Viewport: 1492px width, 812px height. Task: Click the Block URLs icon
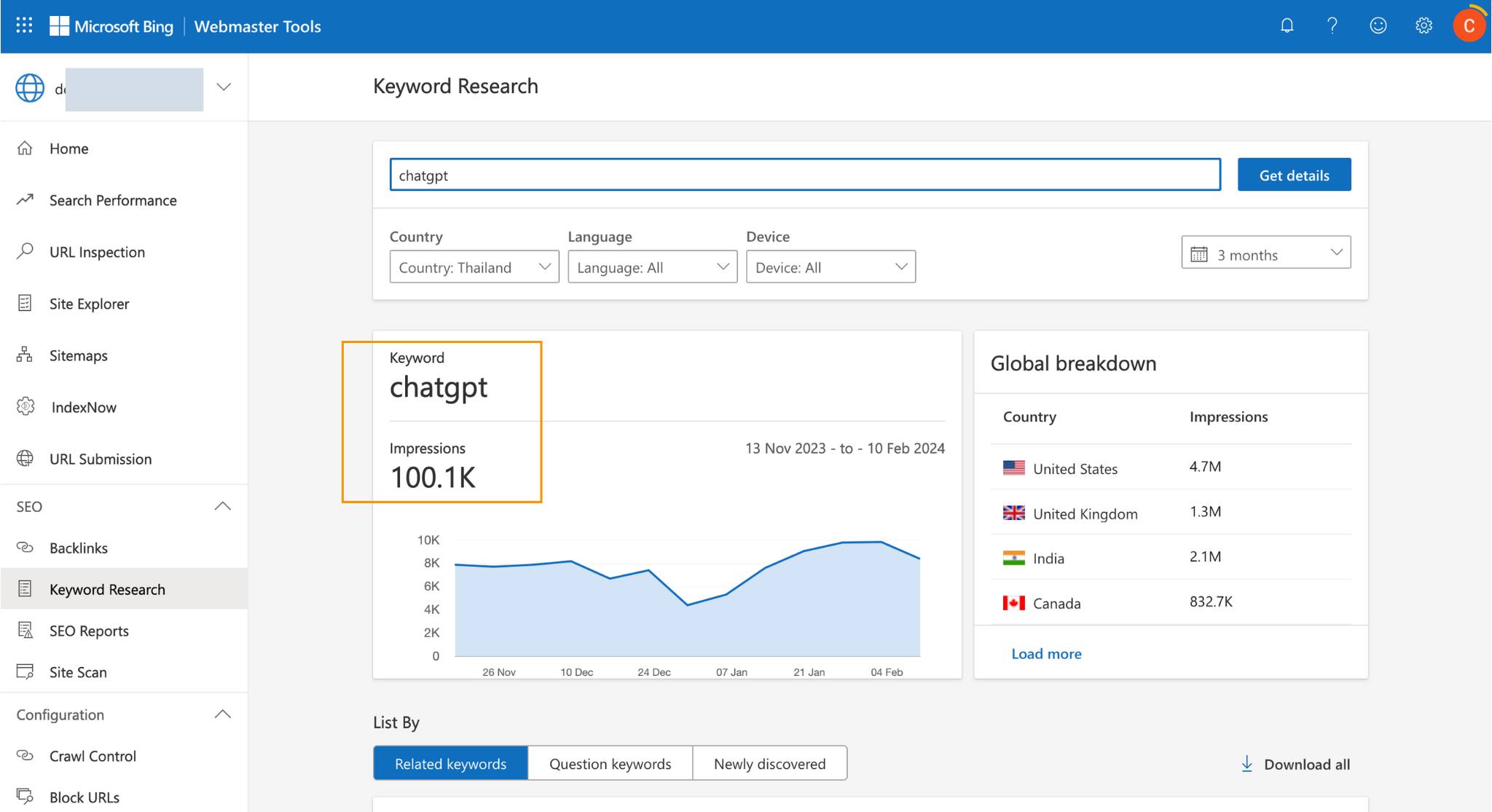[x=25, y=796]
